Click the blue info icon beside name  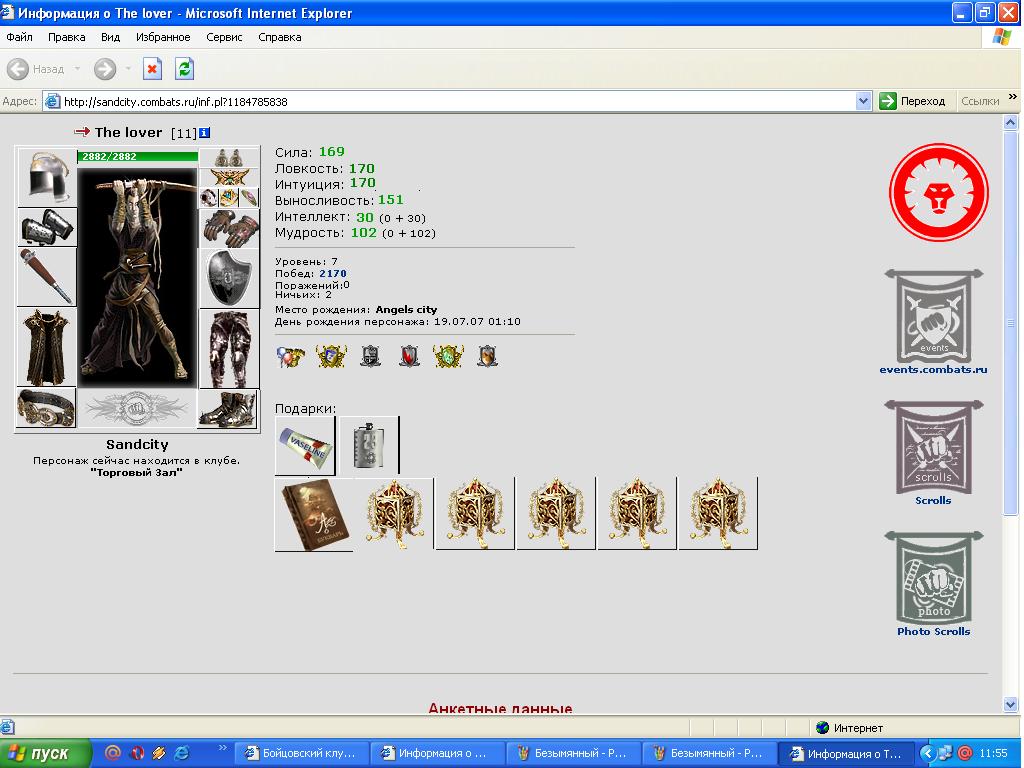pyautogui.click(x=204, y=133)
